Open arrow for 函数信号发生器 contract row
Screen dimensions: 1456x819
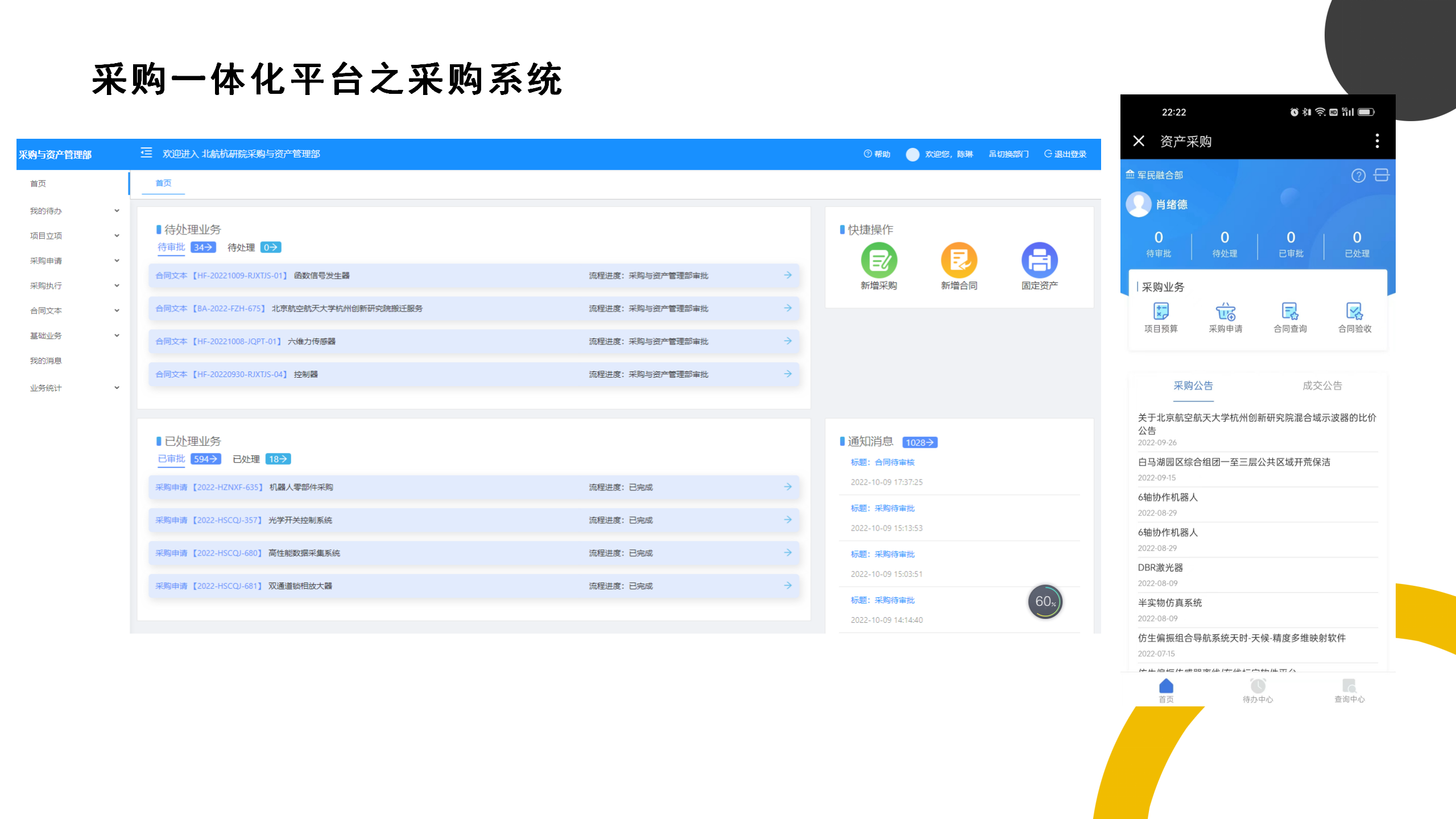point(788,275)
